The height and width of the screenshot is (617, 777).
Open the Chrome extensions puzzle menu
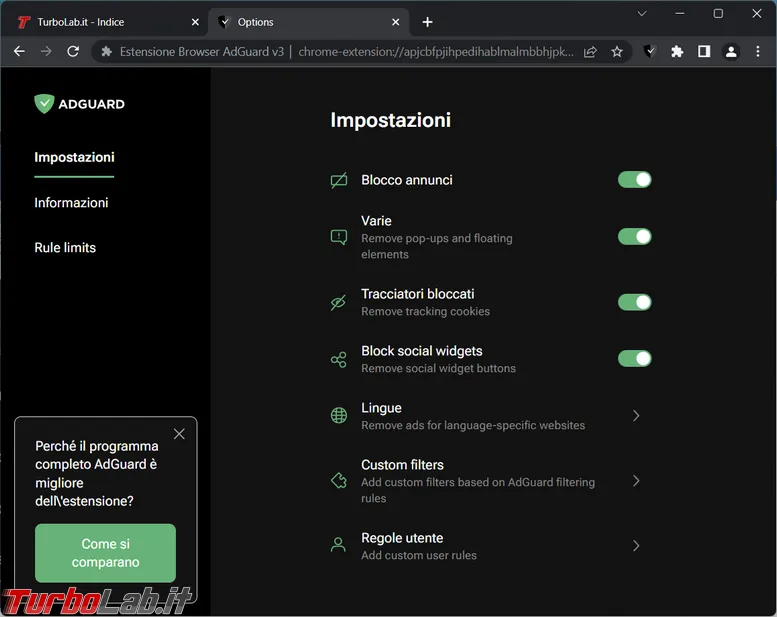click(677, 51)
